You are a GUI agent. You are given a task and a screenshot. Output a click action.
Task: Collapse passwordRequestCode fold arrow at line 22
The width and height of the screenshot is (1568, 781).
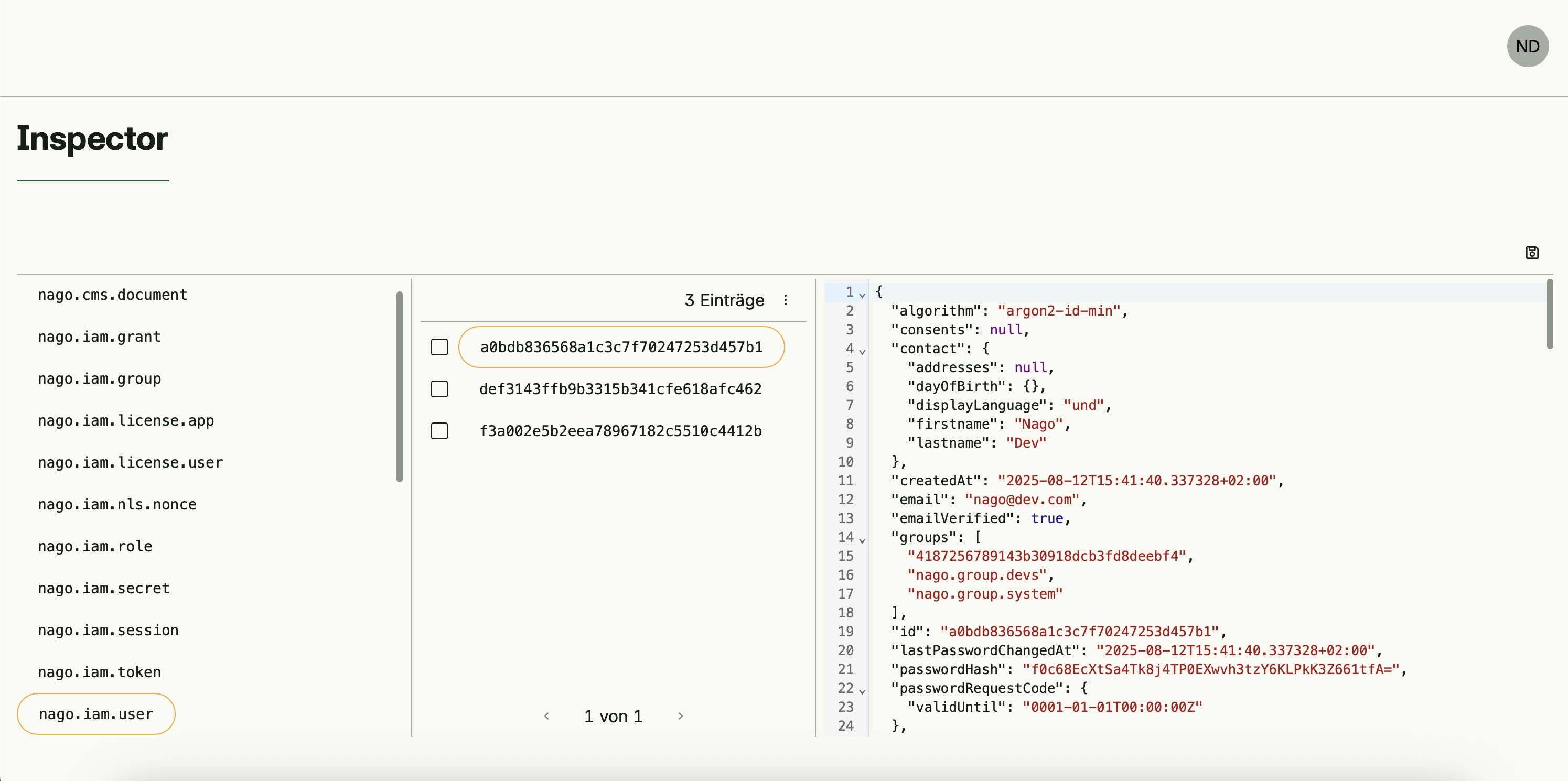[862, 690]
